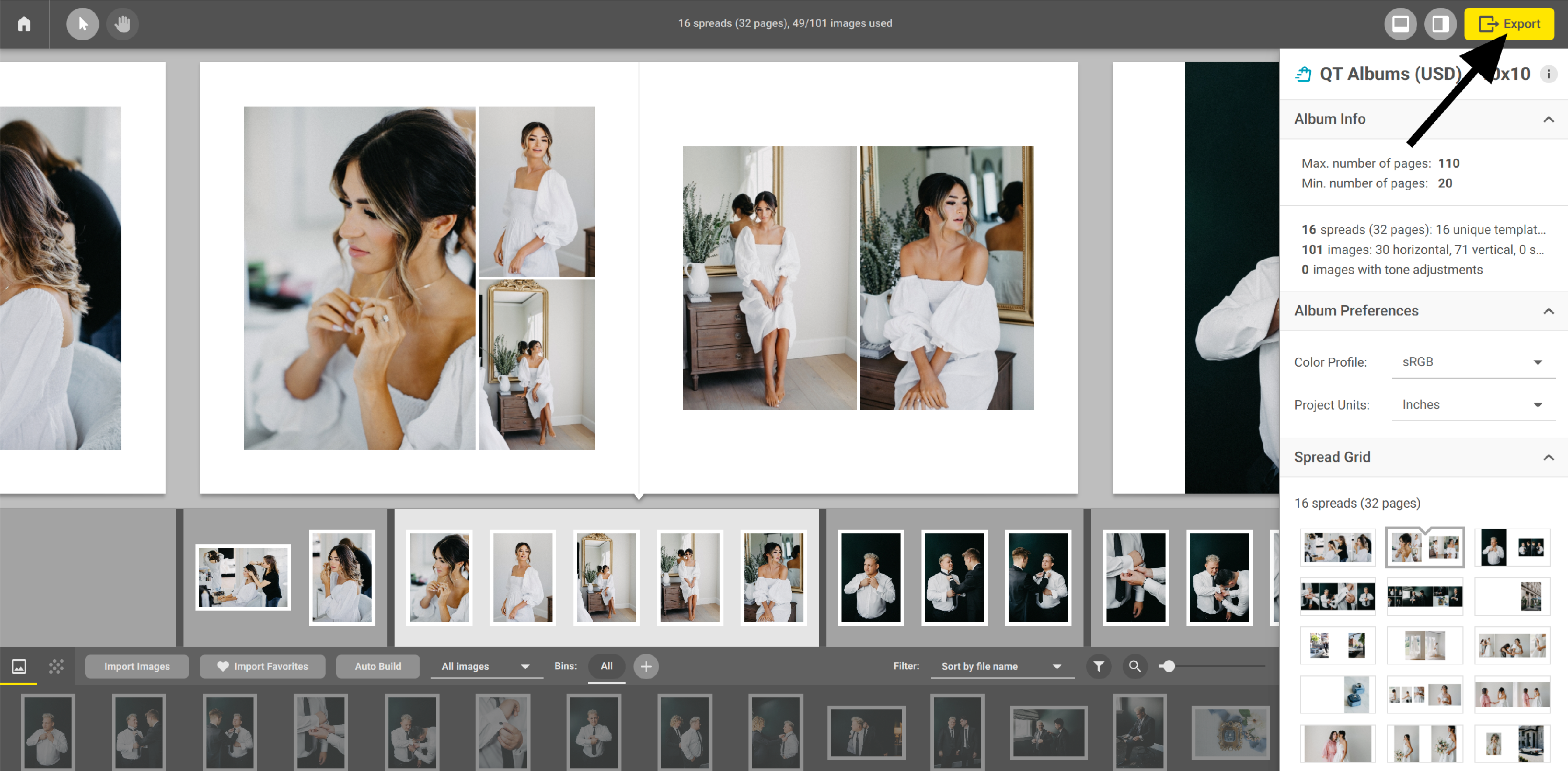Toggle the side panel view button

pos(1439,24)
